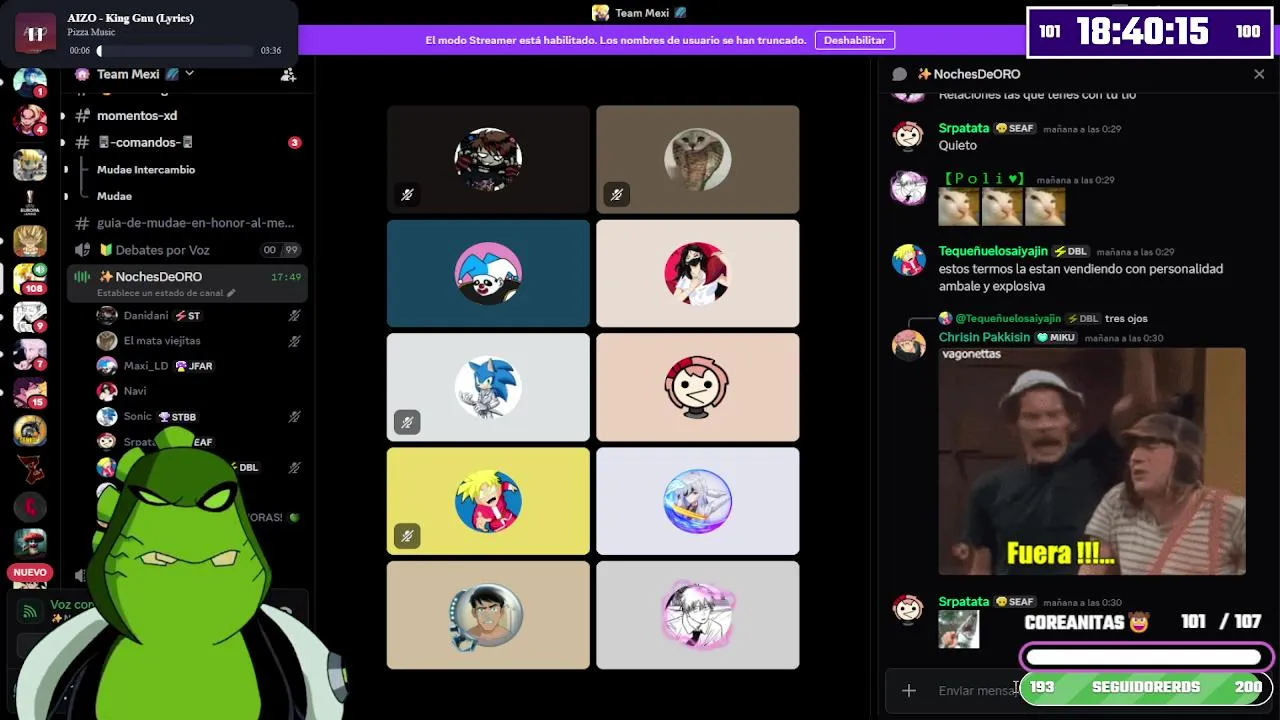Image resolution: width=1280 pixels, height=720 pixels.
Task: Open the server icon with the 9 badge
Action: point(29,317)
